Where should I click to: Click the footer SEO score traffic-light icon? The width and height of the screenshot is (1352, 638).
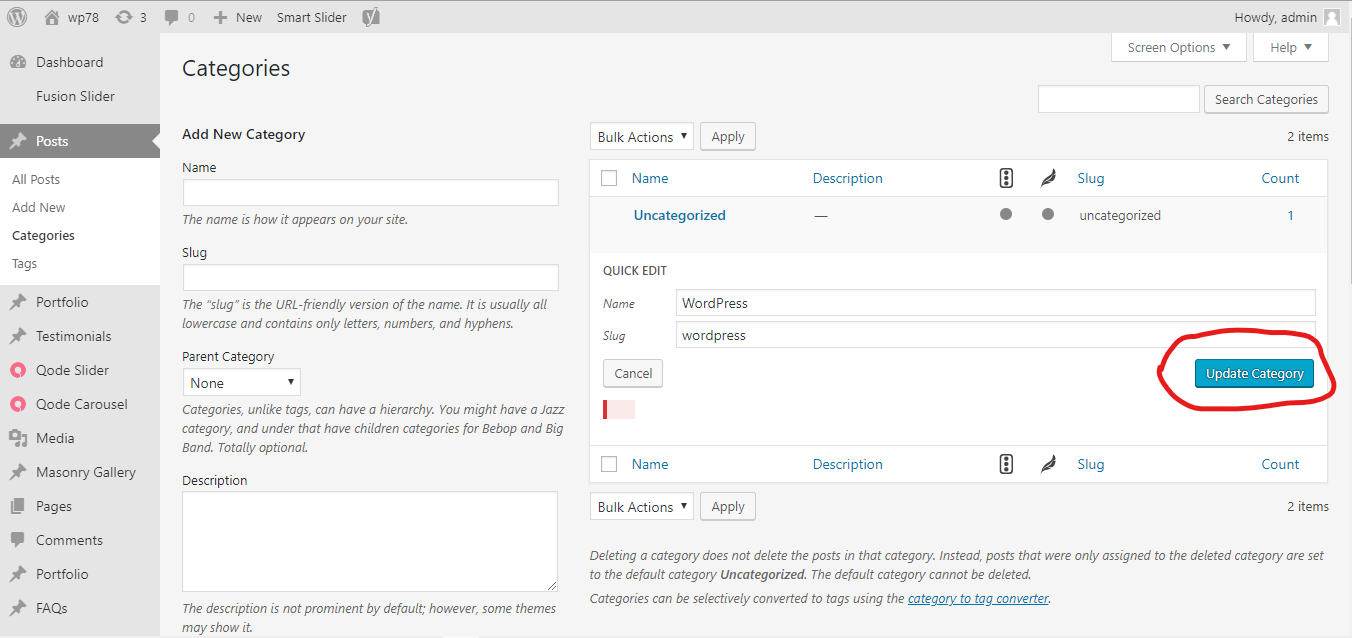(x=1006, y=464)
